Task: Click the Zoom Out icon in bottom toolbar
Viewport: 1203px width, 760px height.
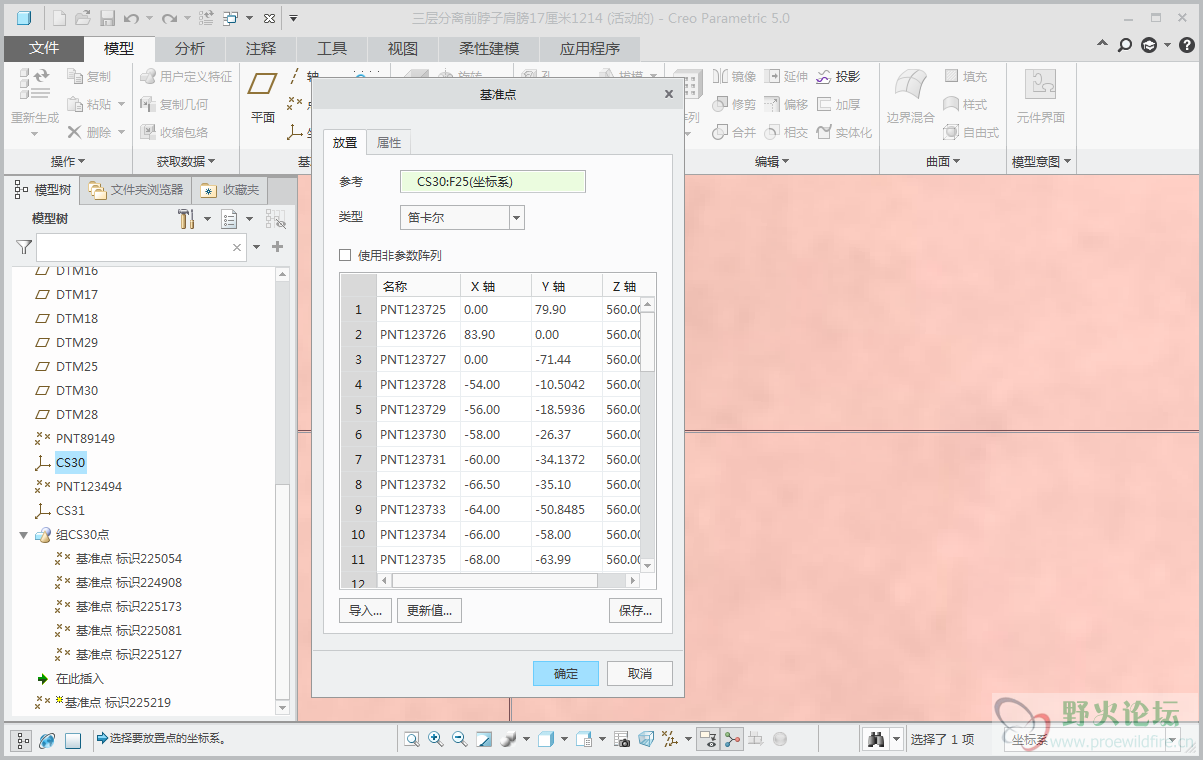Action: [x=460, y=740]
